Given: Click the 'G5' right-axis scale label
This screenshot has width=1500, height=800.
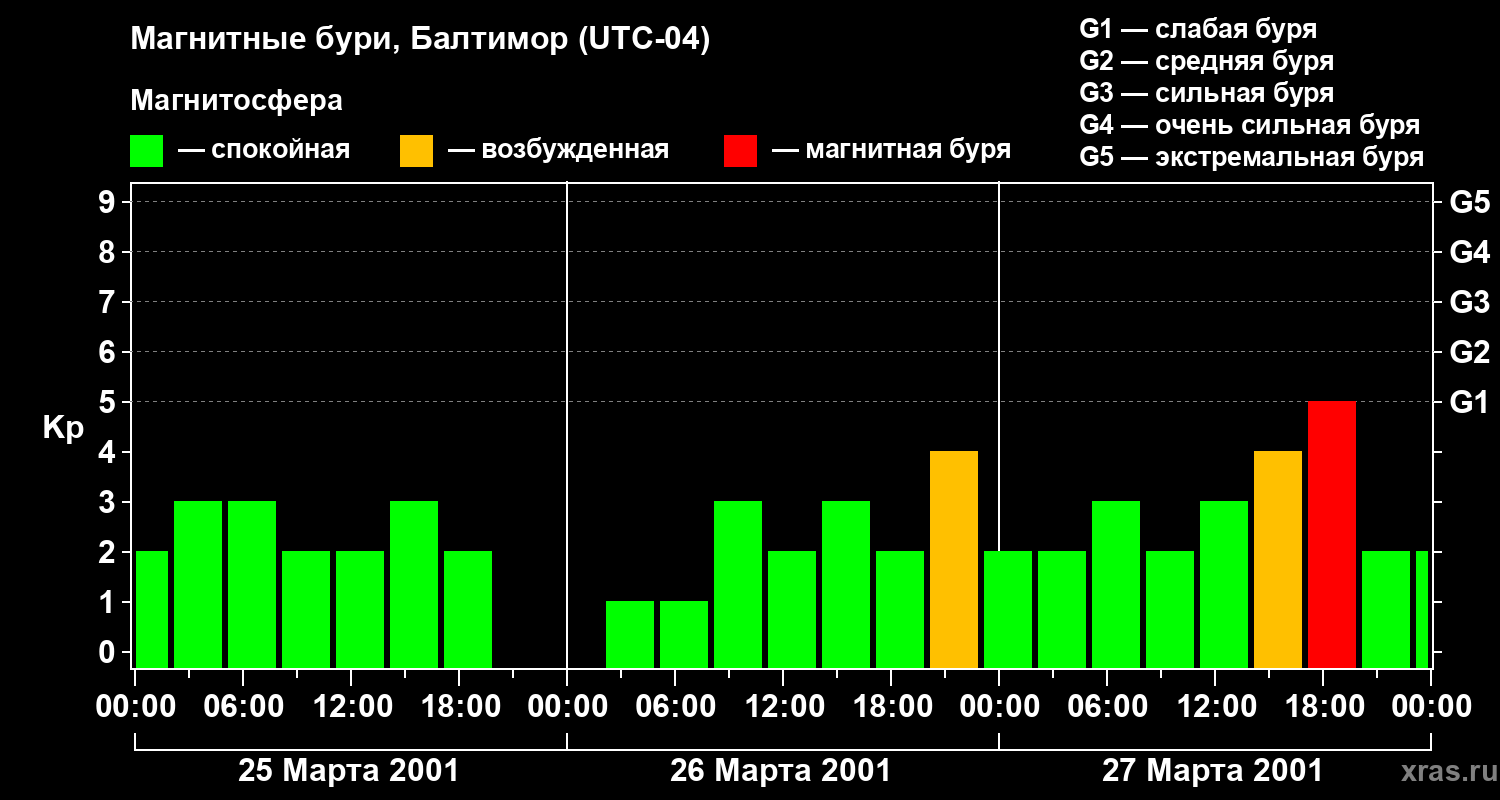Looking at the screenshot, I should point(1470,202).
